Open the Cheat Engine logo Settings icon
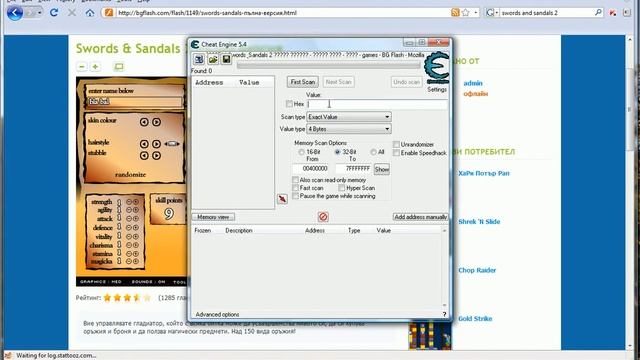This screenshot has width=640, height=360. click(x=437, y=69)
